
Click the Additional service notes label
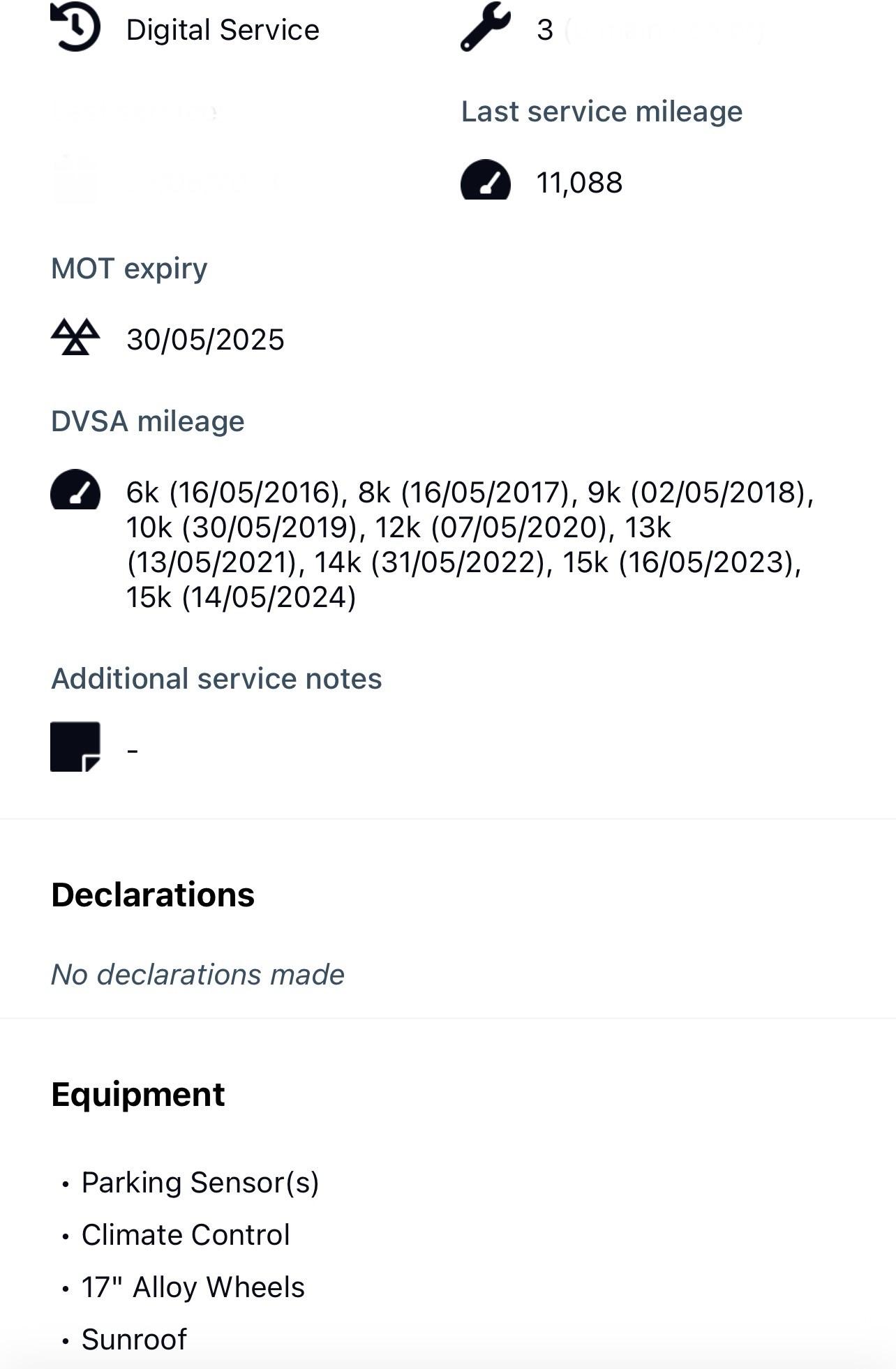[216, 679]
